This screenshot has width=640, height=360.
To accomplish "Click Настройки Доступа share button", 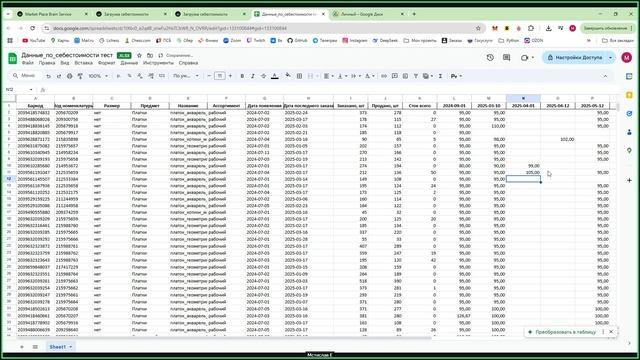I will [575, 58].
